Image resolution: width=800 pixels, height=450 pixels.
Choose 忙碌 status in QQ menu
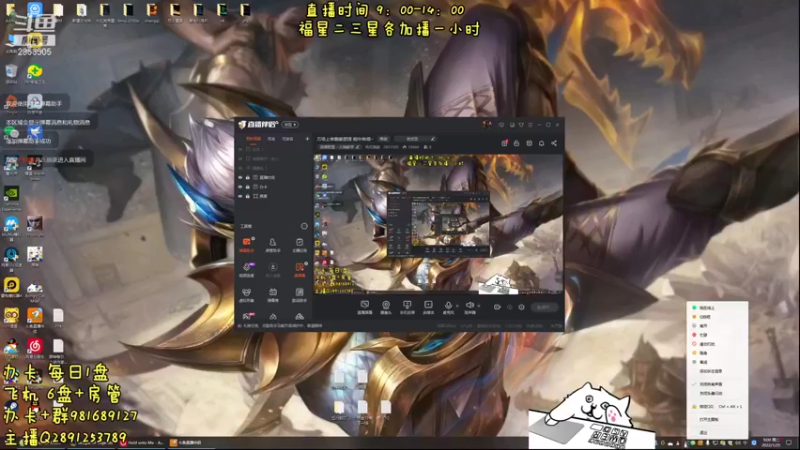tap(704, 335)
